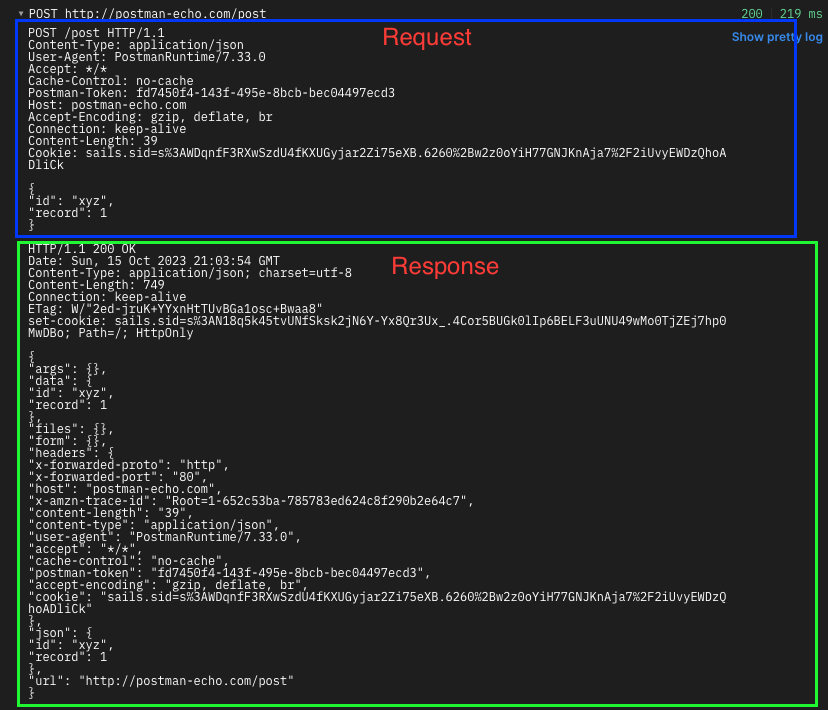Click the set-cookie response header line
Viewport: 828px width, 710px height.
point(377,327)
